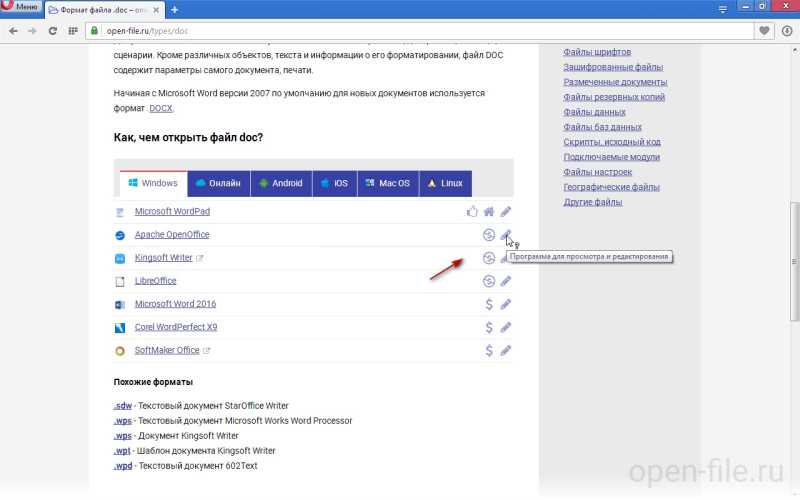Open sidebar link Файлы резервных копий
800x500 pixels.
pyautogui.click(x=614, y=97)
